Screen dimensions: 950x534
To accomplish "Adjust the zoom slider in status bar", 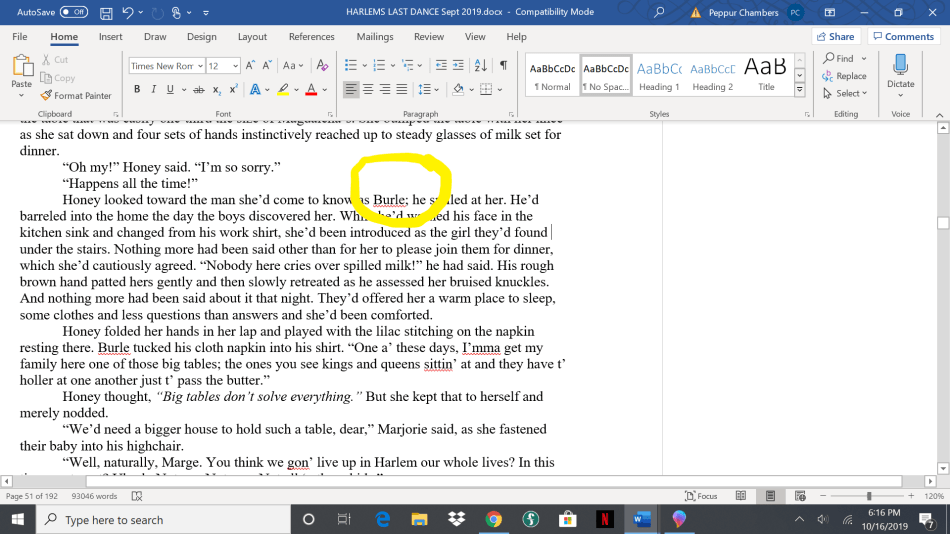I will 868,496.
